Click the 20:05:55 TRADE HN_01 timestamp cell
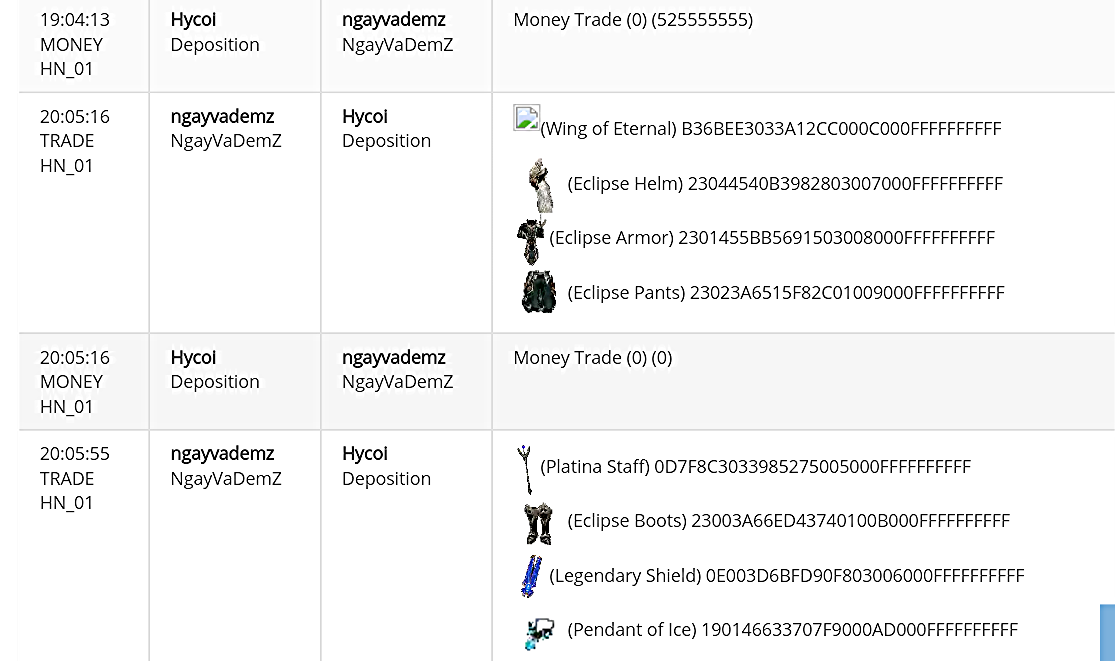The width and height of the screenshot is (1115, 661). [x=84, y=478]
